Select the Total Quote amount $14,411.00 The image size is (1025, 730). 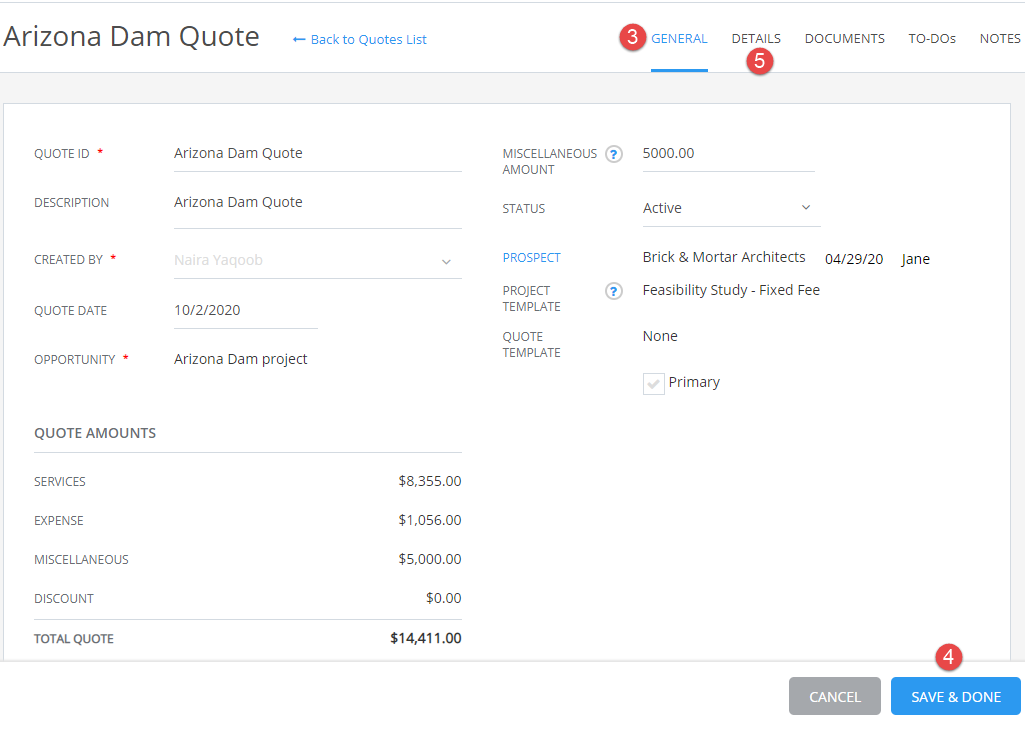[x=426, y=639]
